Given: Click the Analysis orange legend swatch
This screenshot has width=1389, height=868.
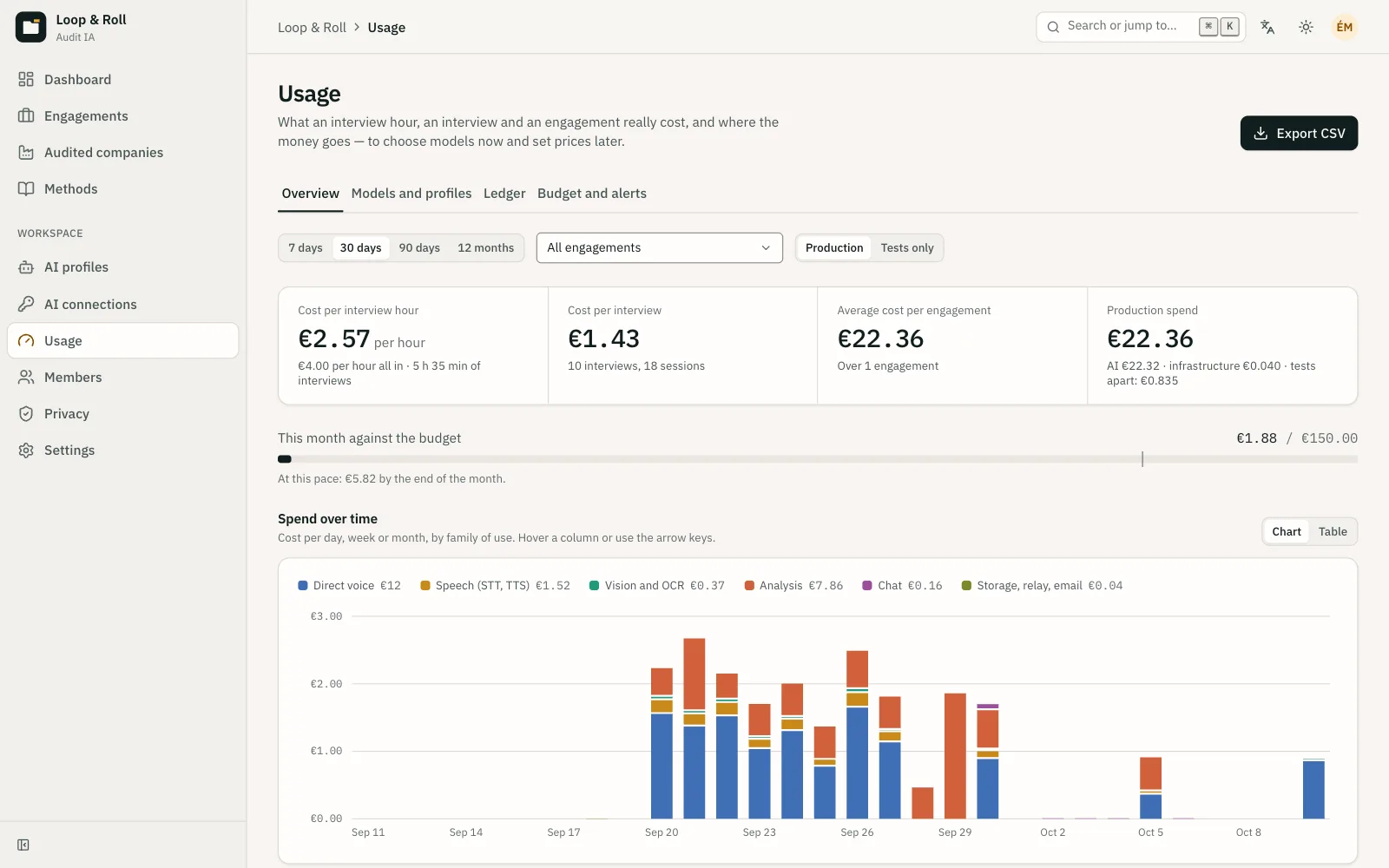Looking at the screenshot, I should click(749, 586).
